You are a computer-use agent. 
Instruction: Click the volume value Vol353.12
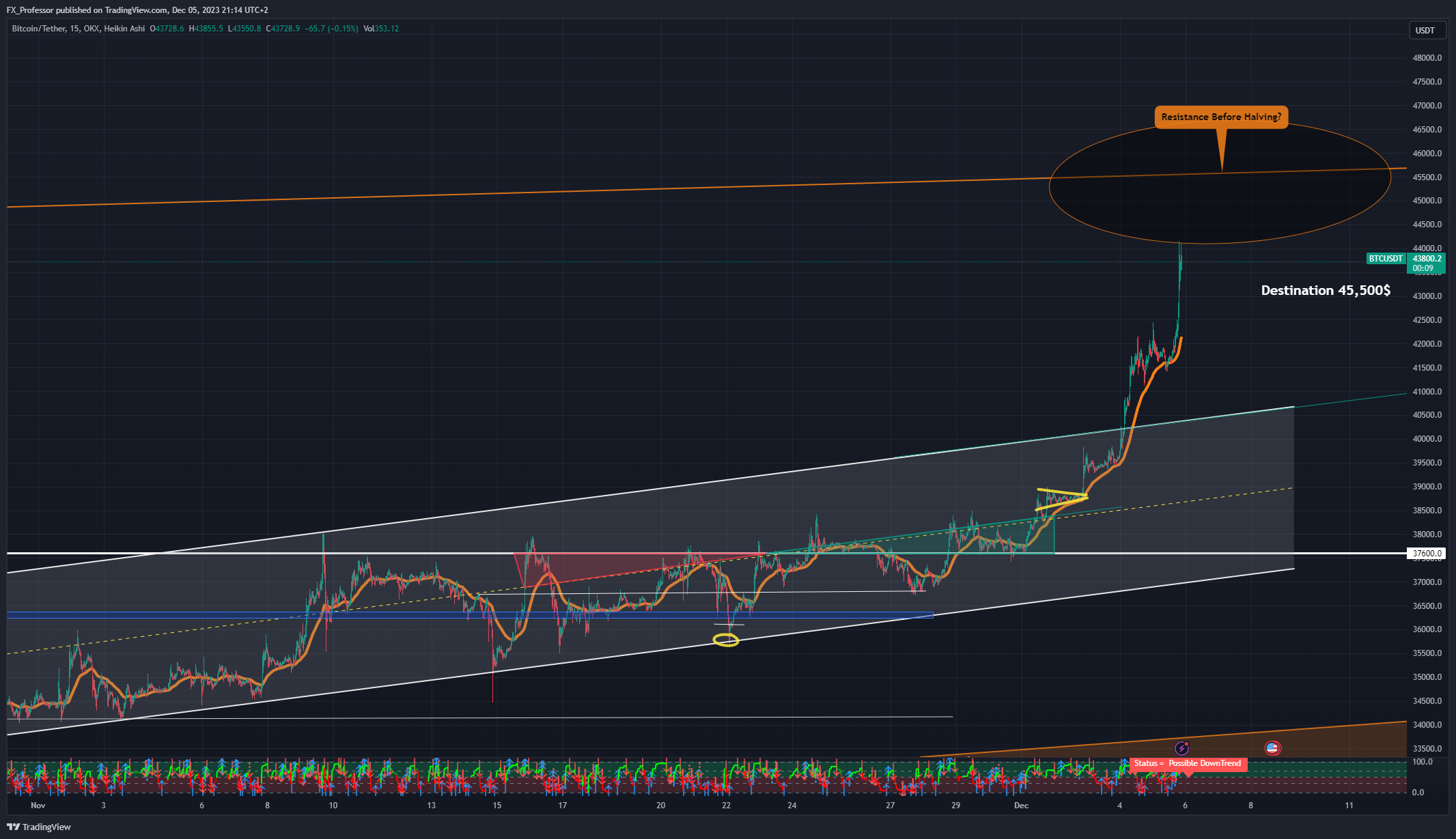click(381, 29)
